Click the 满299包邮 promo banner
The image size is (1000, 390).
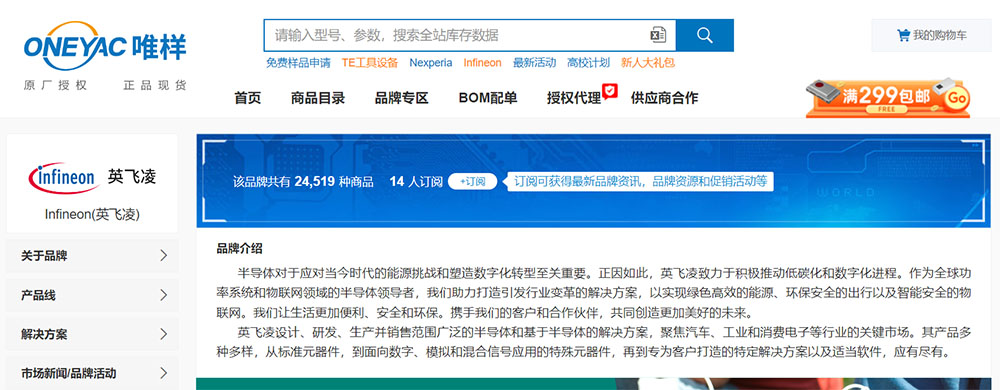[x=888, y=98]
